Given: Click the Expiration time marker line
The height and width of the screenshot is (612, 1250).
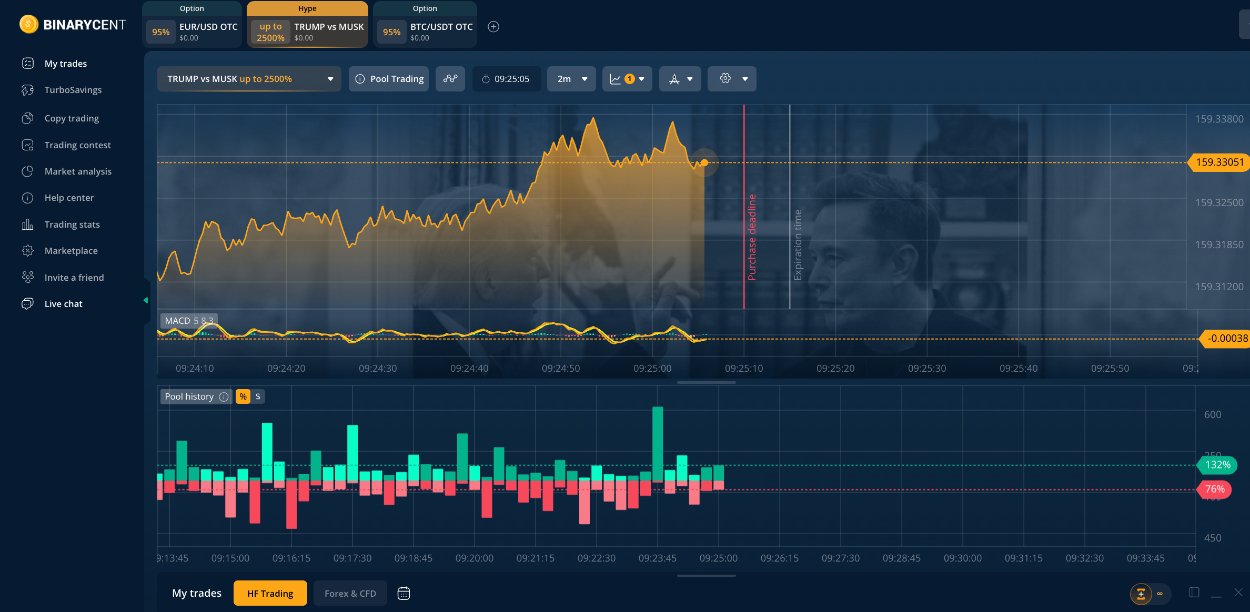Looking at the screenshot, I should [x=790, y=206].
